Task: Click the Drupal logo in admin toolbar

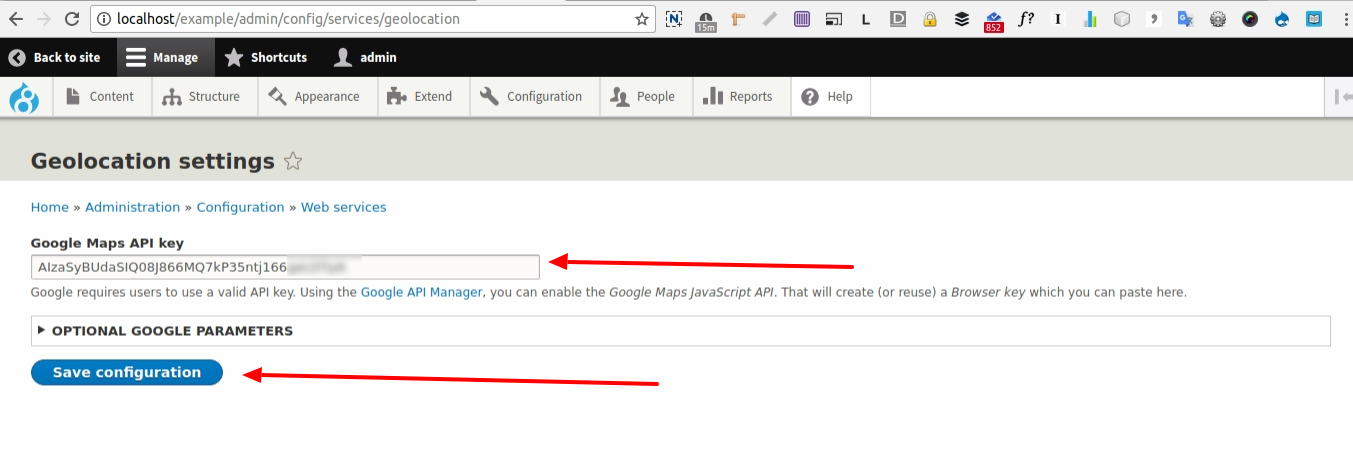Action: 24,98
